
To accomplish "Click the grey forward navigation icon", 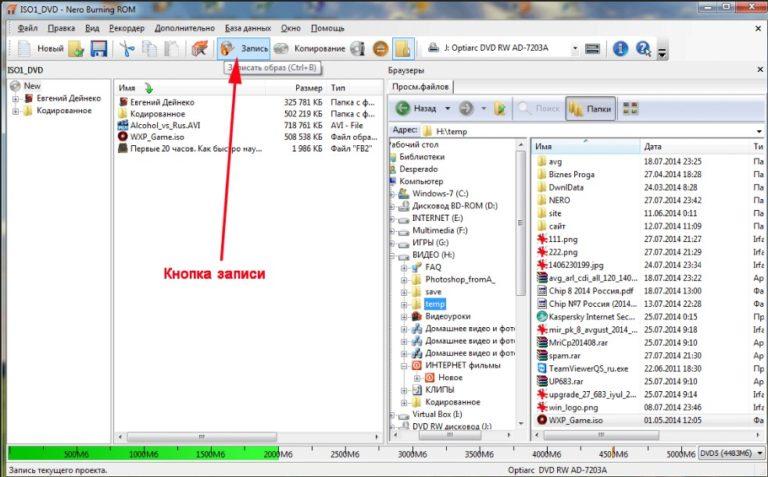I will click(x=466, y=108).
